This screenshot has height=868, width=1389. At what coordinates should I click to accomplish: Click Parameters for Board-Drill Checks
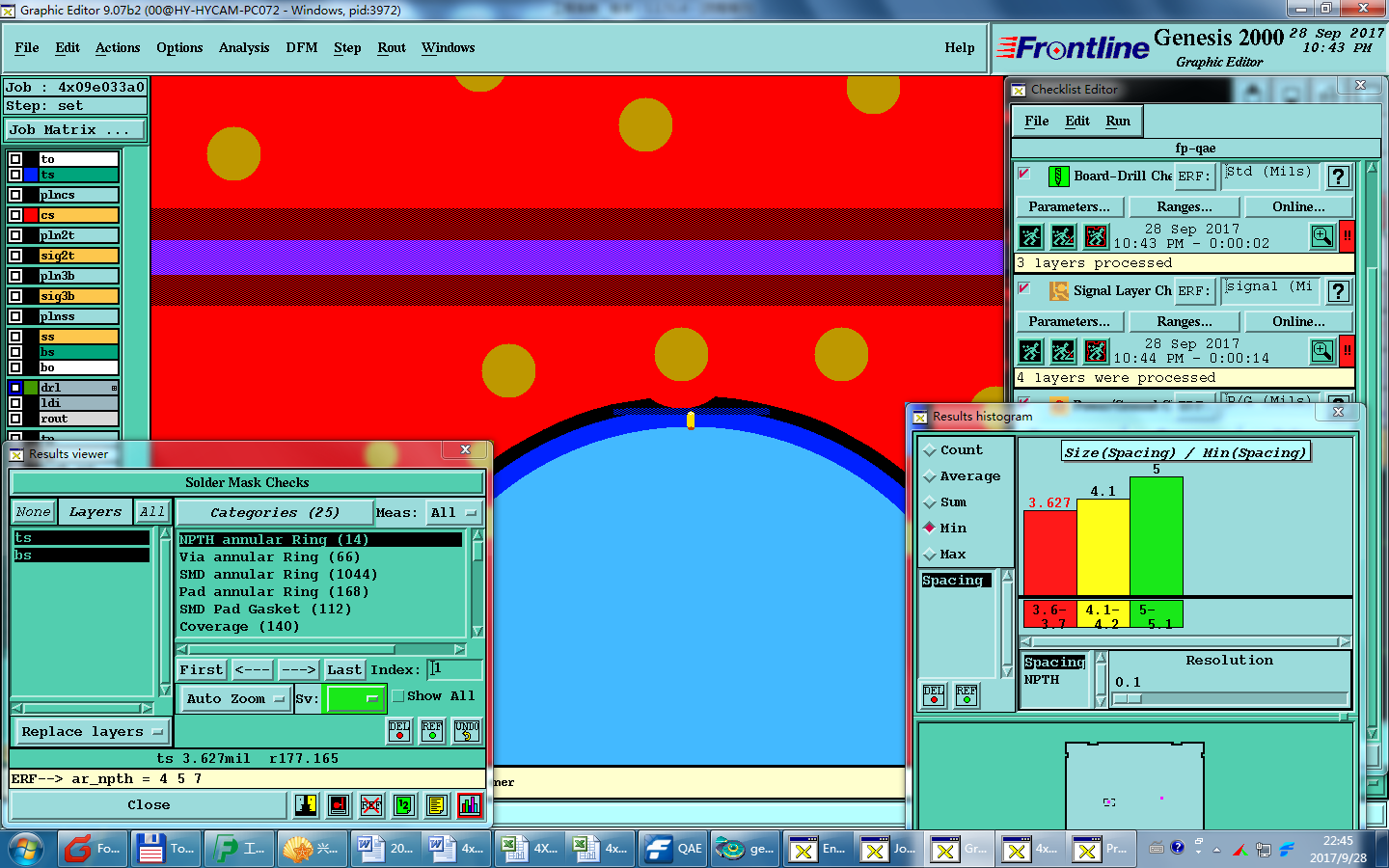pos(1069,207)
